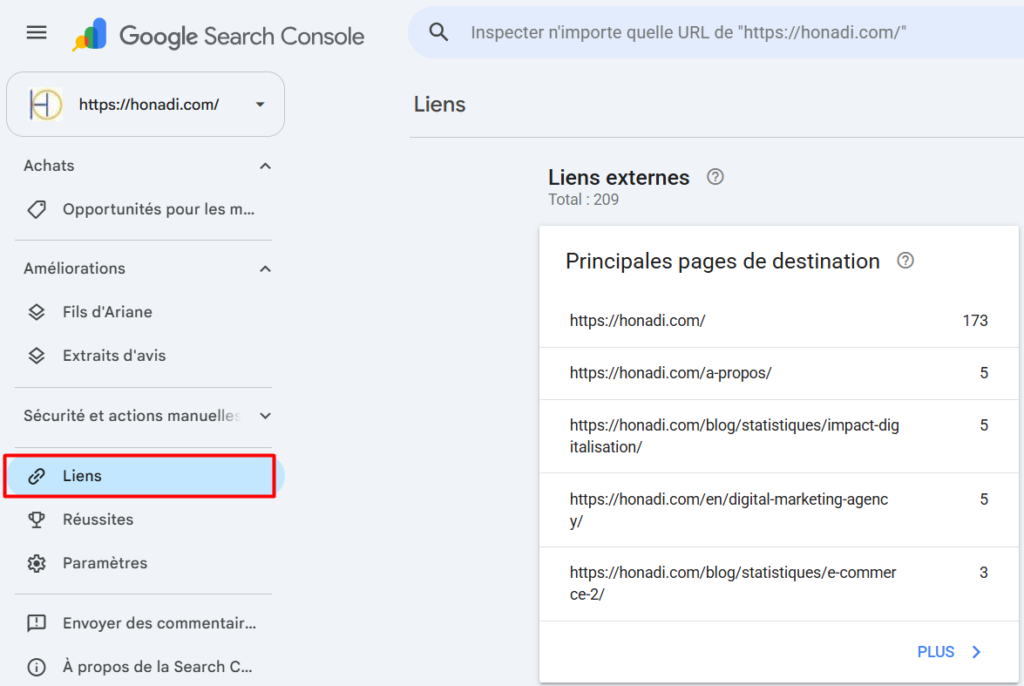
Task: Open the https://honadi.com/ row
Action: coord(778,321)
